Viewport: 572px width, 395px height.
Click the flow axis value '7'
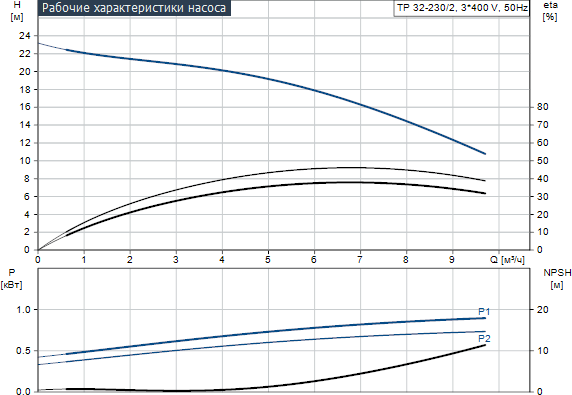pyautogui.click(x=360, y=260)
